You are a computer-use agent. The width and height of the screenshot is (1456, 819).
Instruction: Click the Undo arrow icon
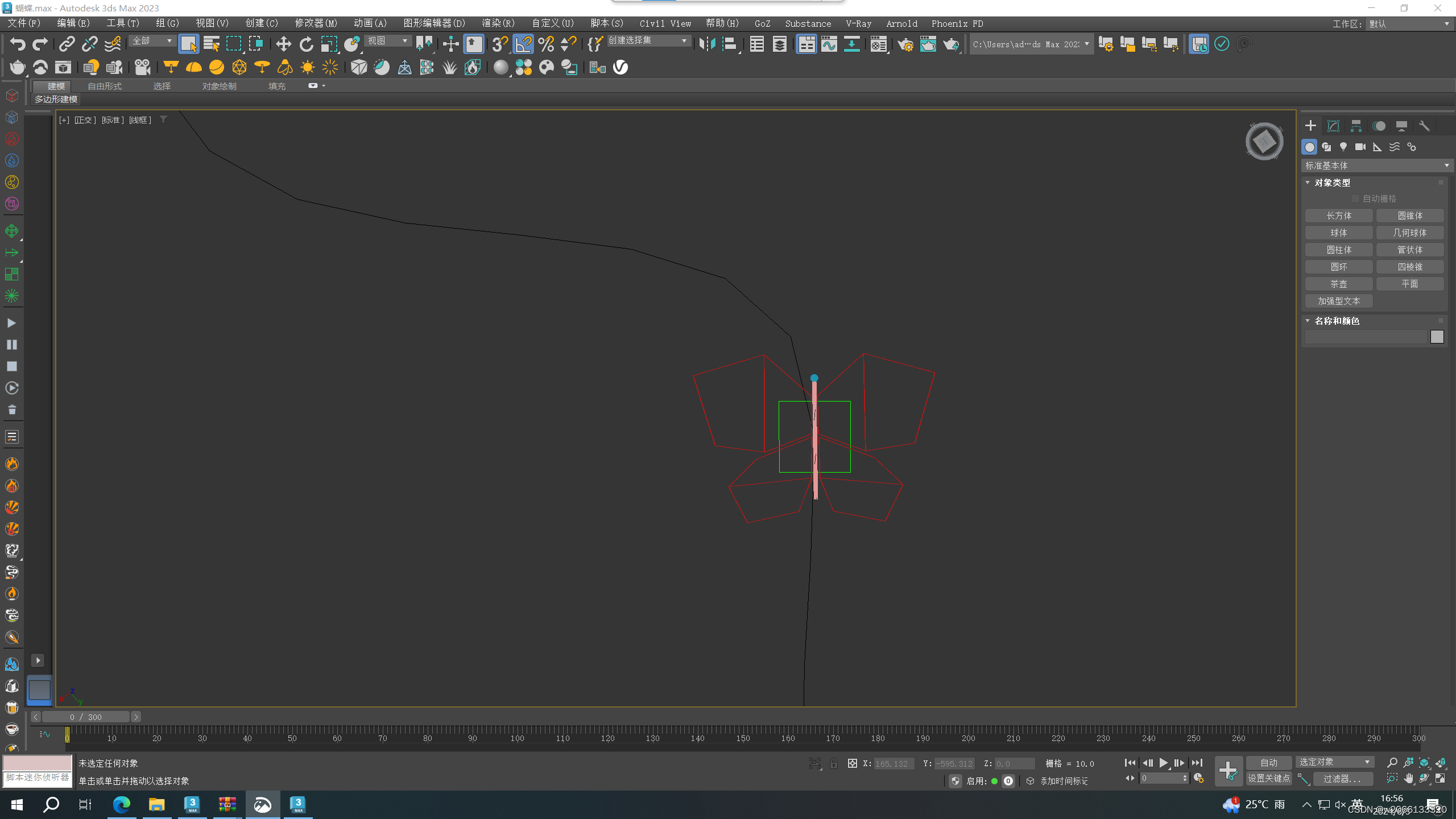(18, 44)
